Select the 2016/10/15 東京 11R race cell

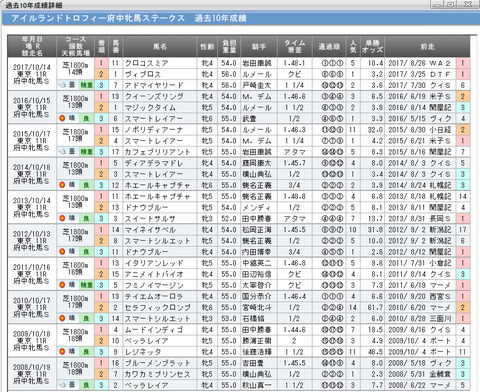32,107
